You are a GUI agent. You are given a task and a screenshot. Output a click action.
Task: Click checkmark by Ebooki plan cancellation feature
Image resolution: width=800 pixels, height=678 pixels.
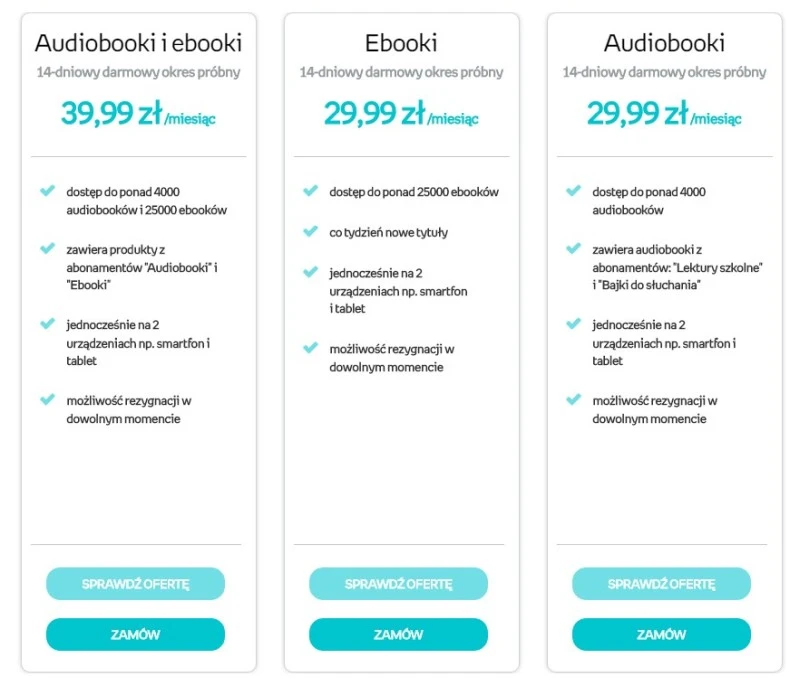tap(310, 347)
